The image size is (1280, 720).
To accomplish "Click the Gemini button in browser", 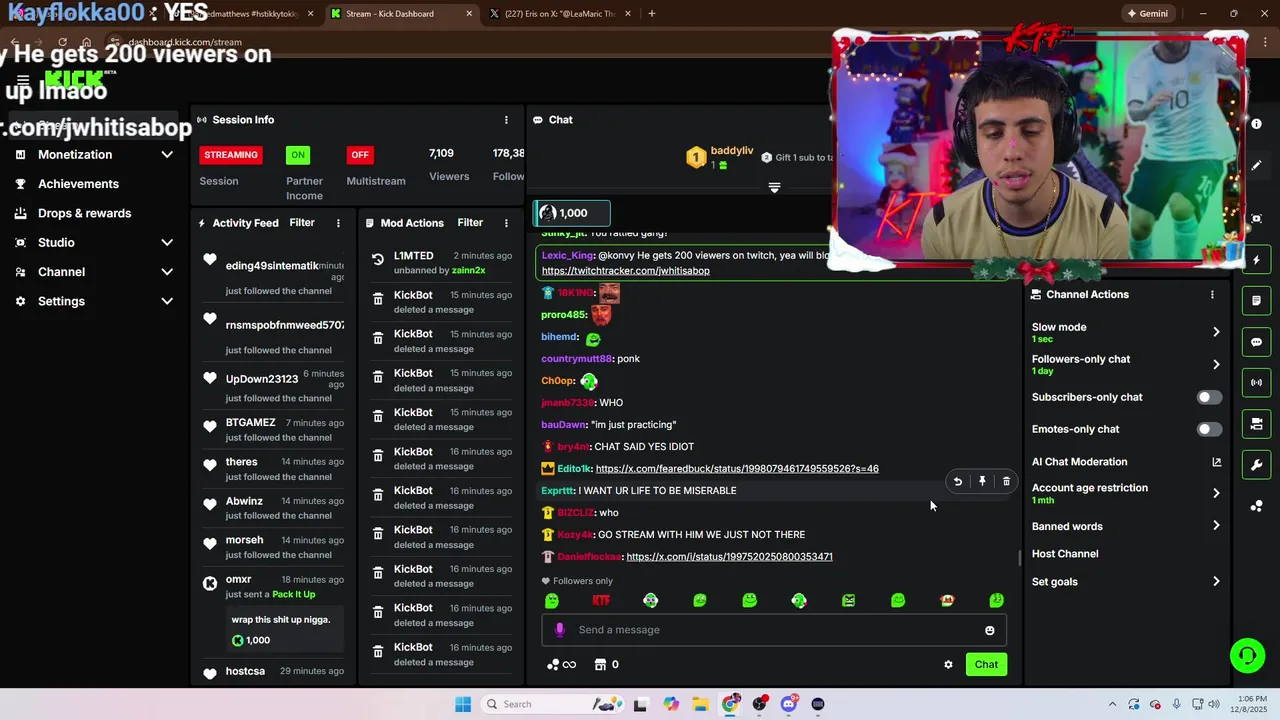I will pos(1147,14).
